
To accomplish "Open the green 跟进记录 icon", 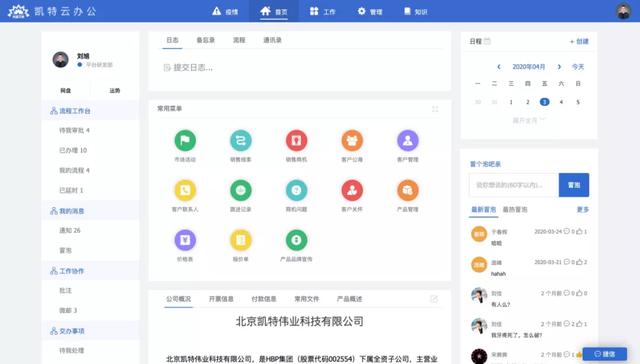I will pos(240,190).
